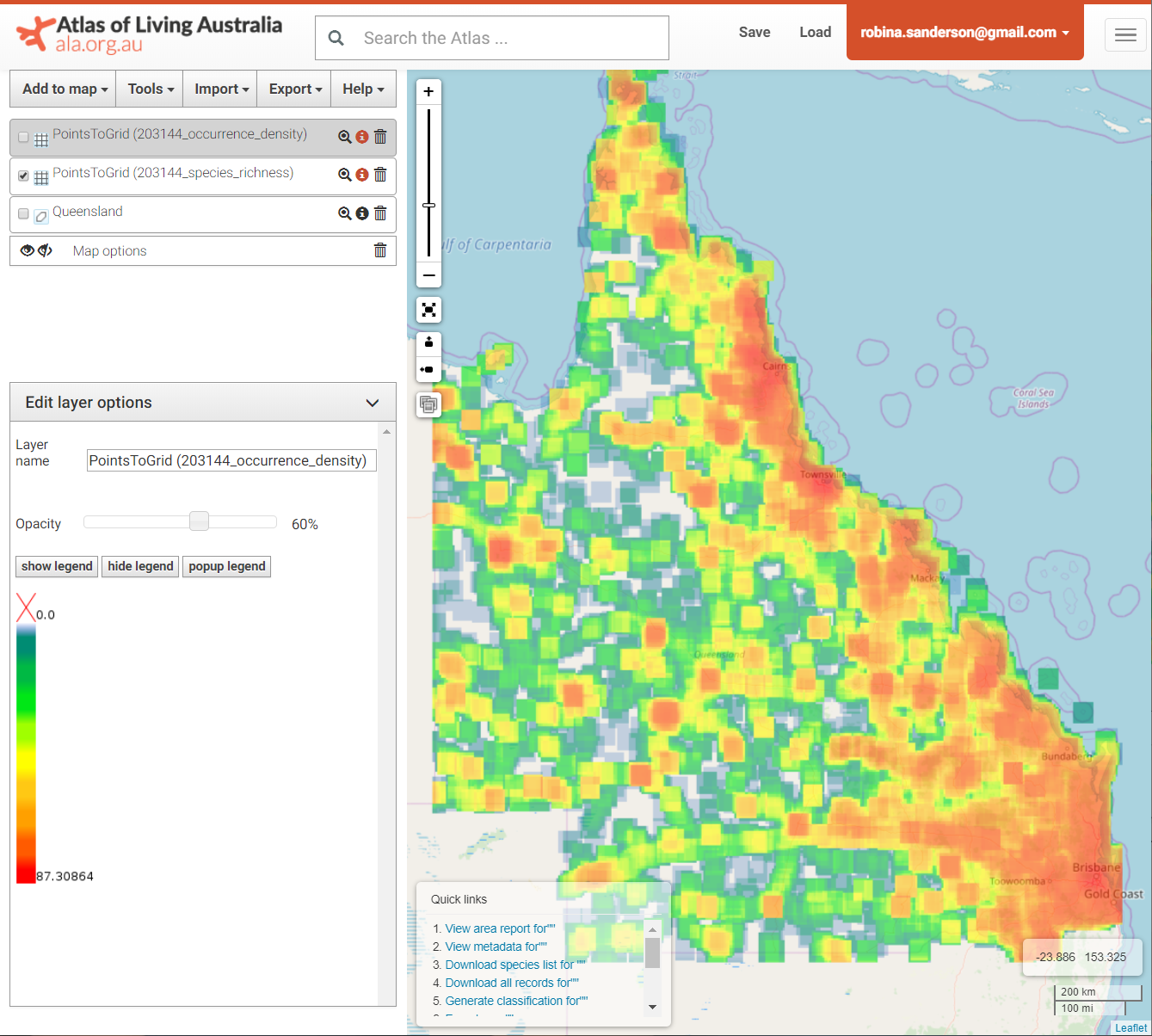
Task: Click the search magnifier in the Atlas search bar
Action: 336,38
